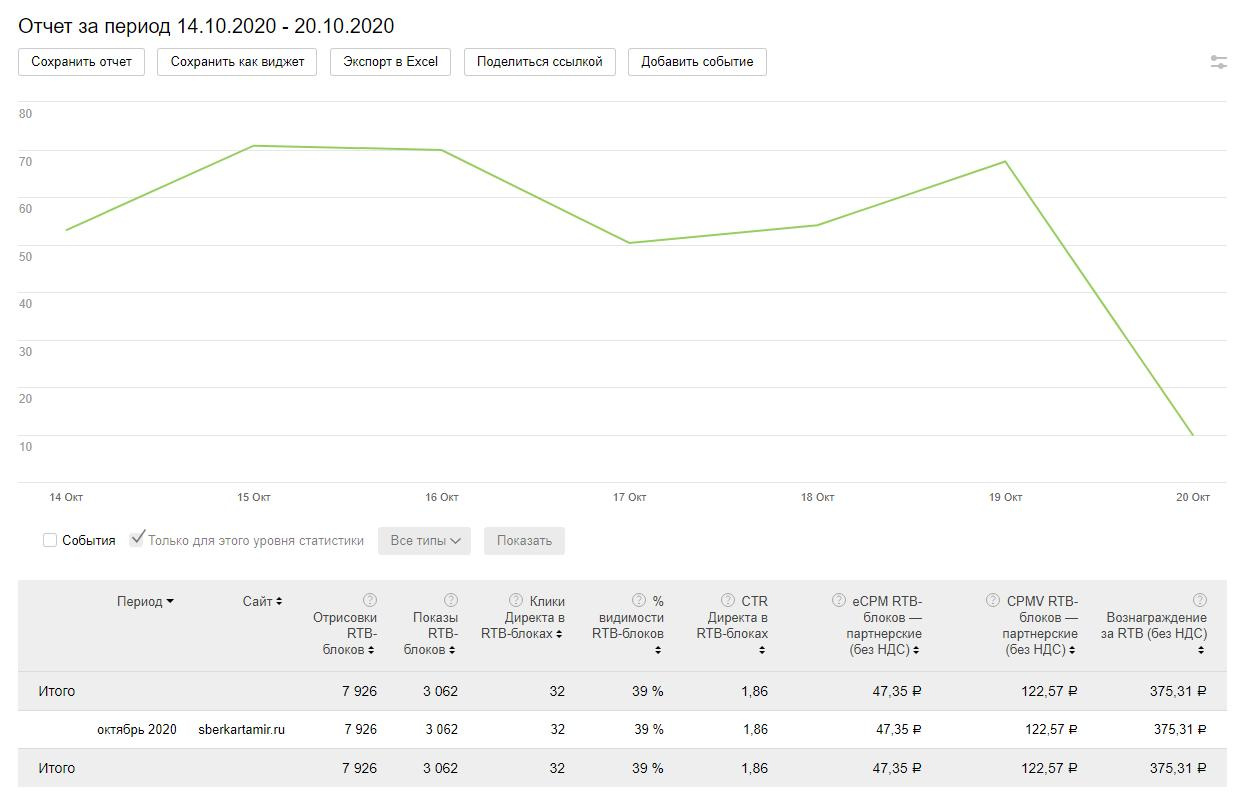
Task: Click the sberkartamir.ru site cell
Action: click(x=241, y=730)
